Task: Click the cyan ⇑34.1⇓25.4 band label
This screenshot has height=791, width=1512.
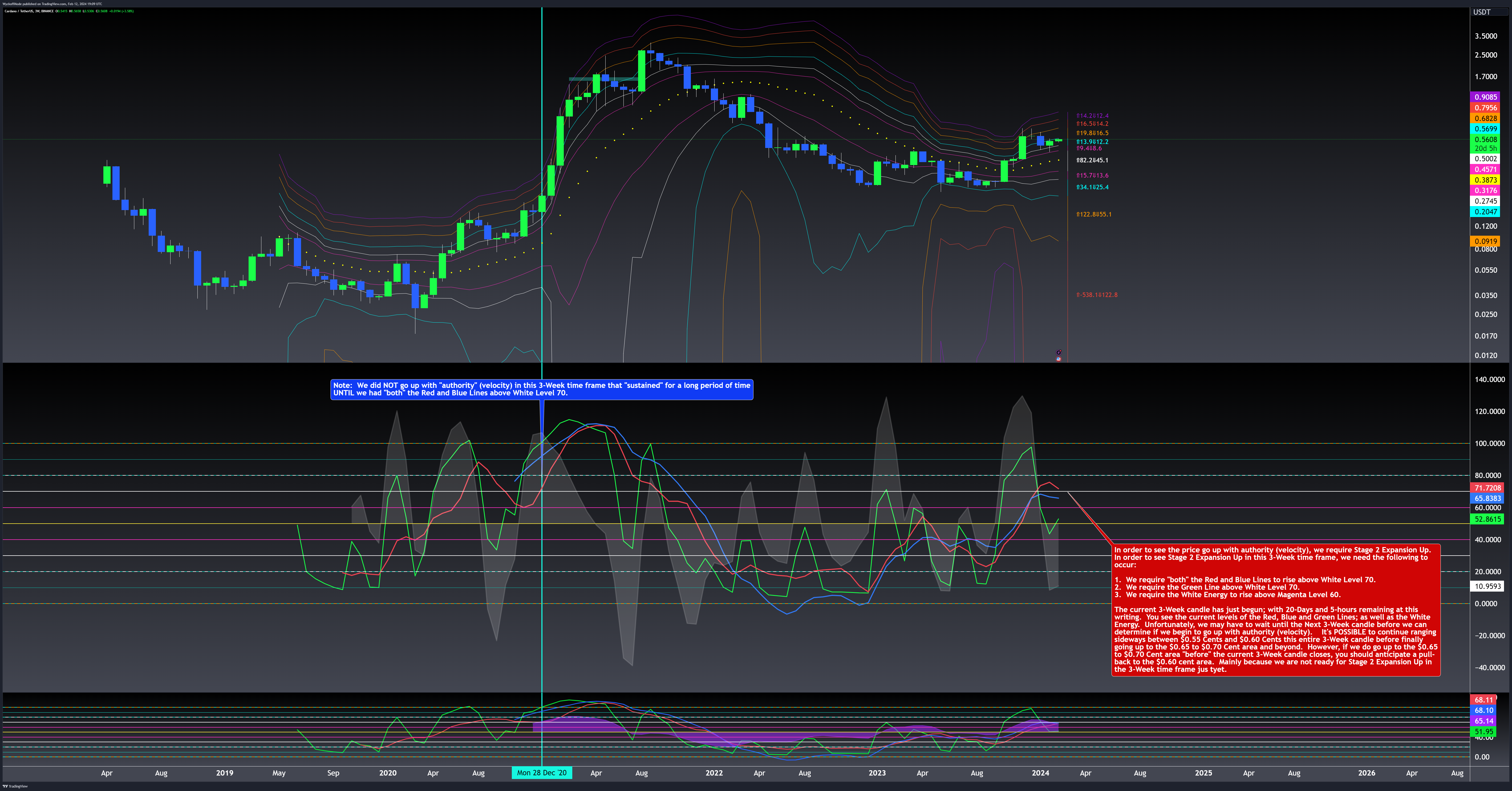Action: 1092,187
